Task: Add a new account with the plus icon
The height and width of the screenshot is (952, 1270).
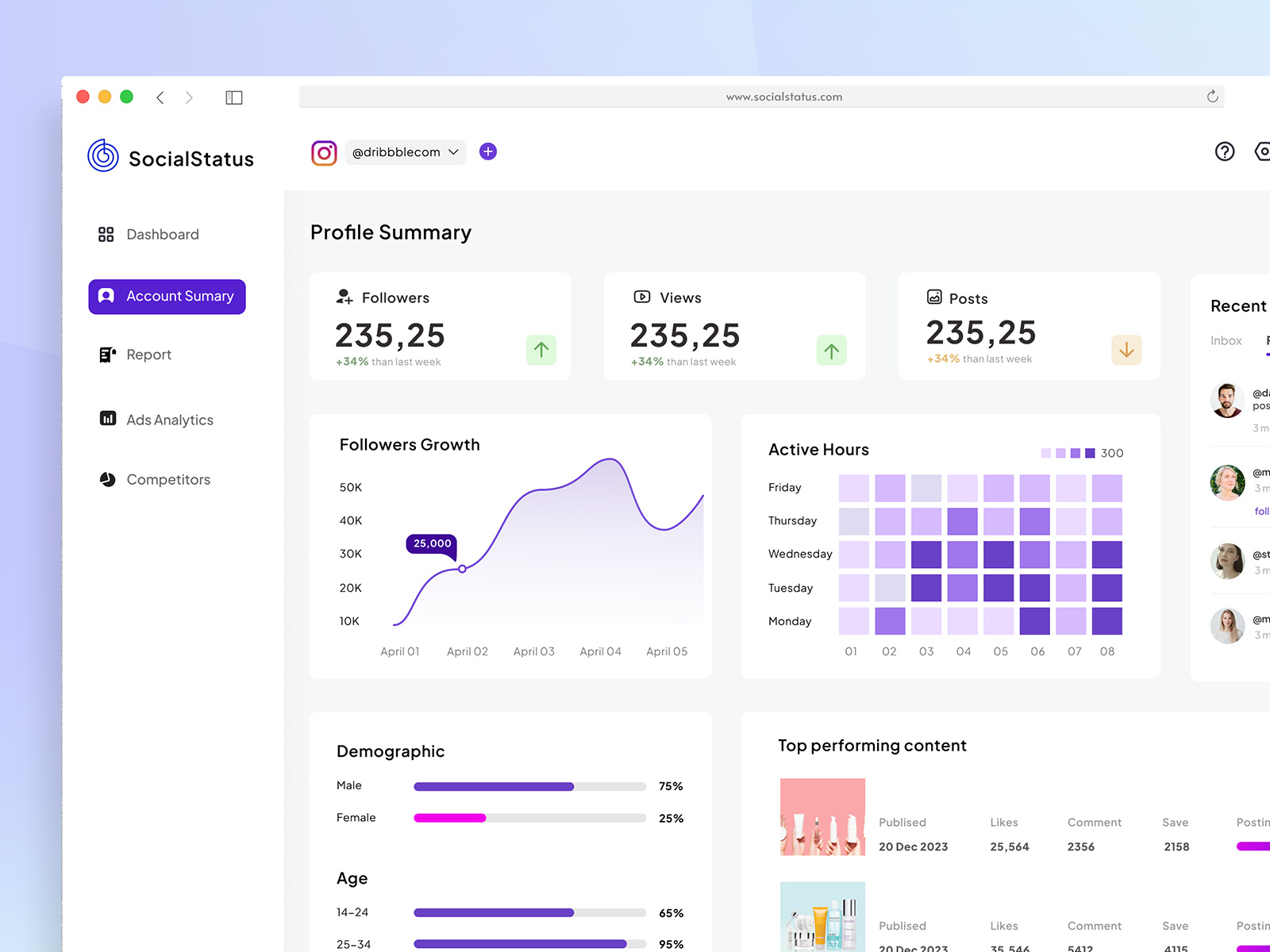Action: [487, 151]
